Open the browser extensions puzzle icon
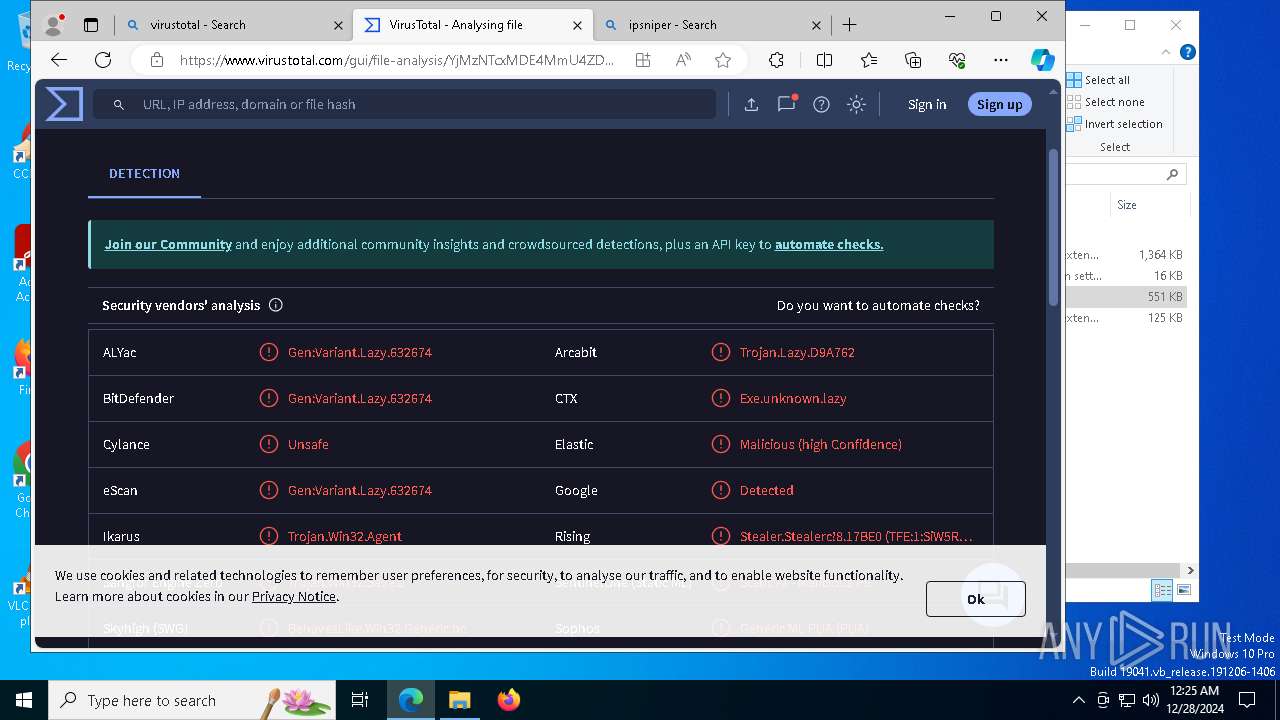The height and width of the screenshot is (720, 1280). point(776,60)
